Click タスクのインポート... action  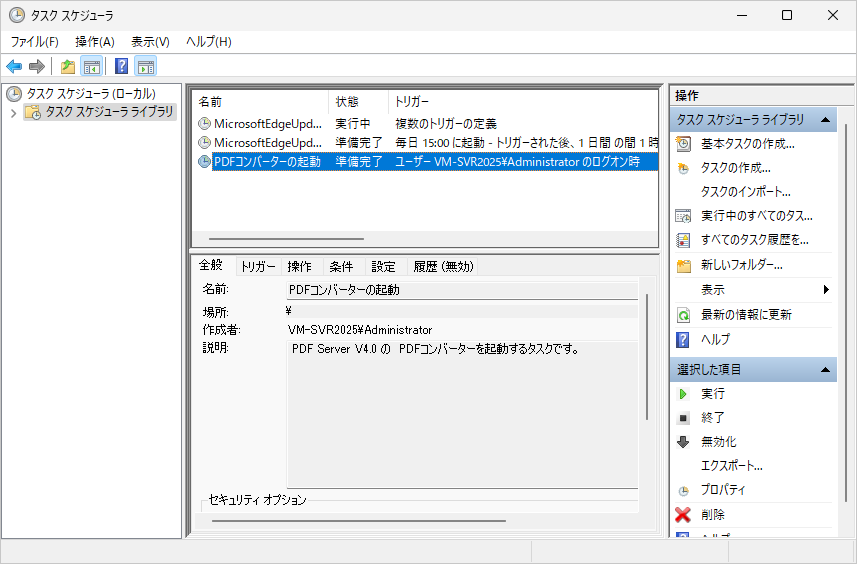pyautogui.click(x=746, y=192)
